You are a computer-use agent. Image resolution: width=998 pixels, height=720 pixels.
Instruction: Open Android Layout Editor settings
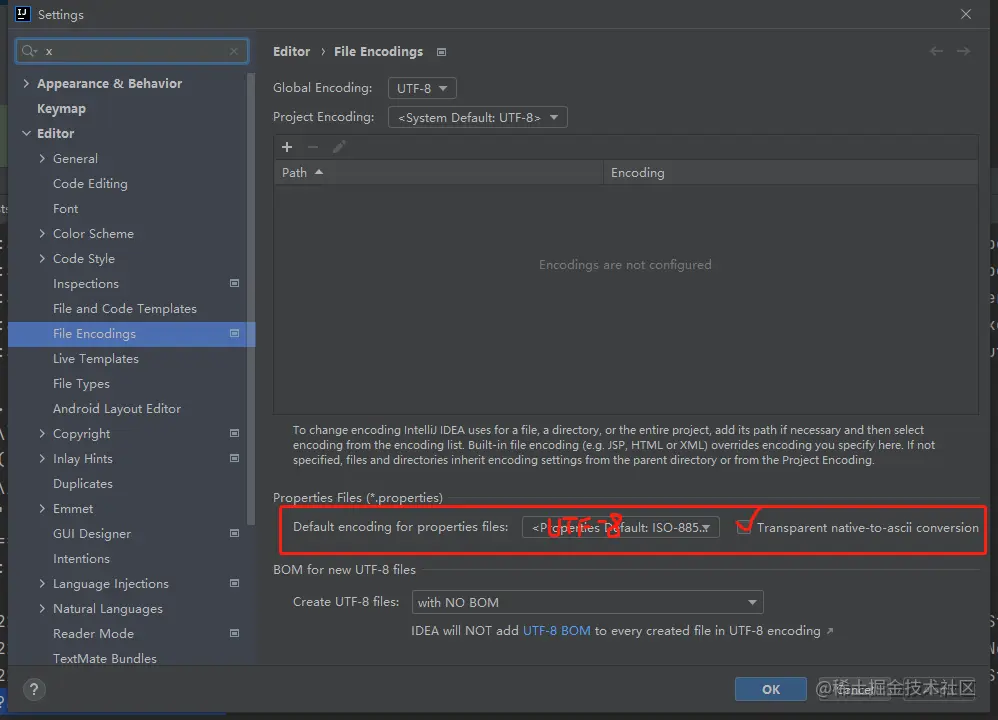click(117, 409)
